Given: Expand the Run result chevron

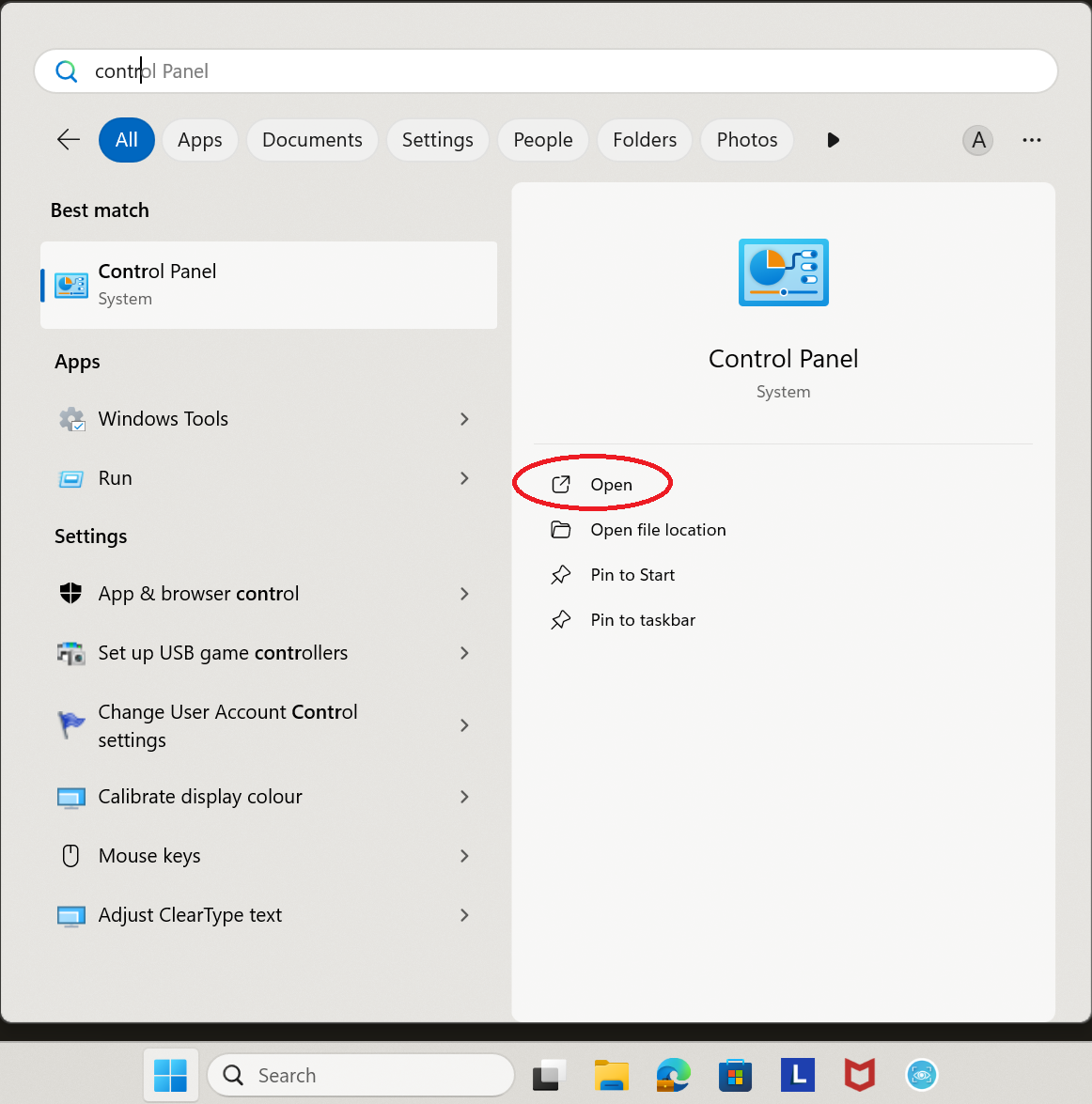Looking at the screenshot, I should (x=464, y=478).
